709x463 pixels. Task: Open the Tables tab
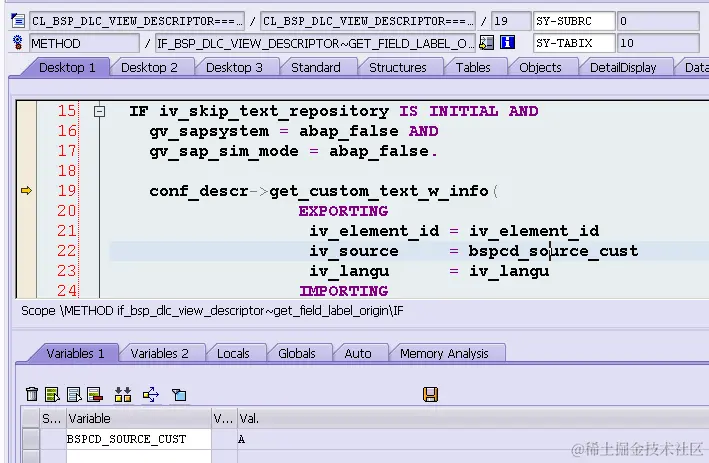pyautogui.click(x=473, y=68)
